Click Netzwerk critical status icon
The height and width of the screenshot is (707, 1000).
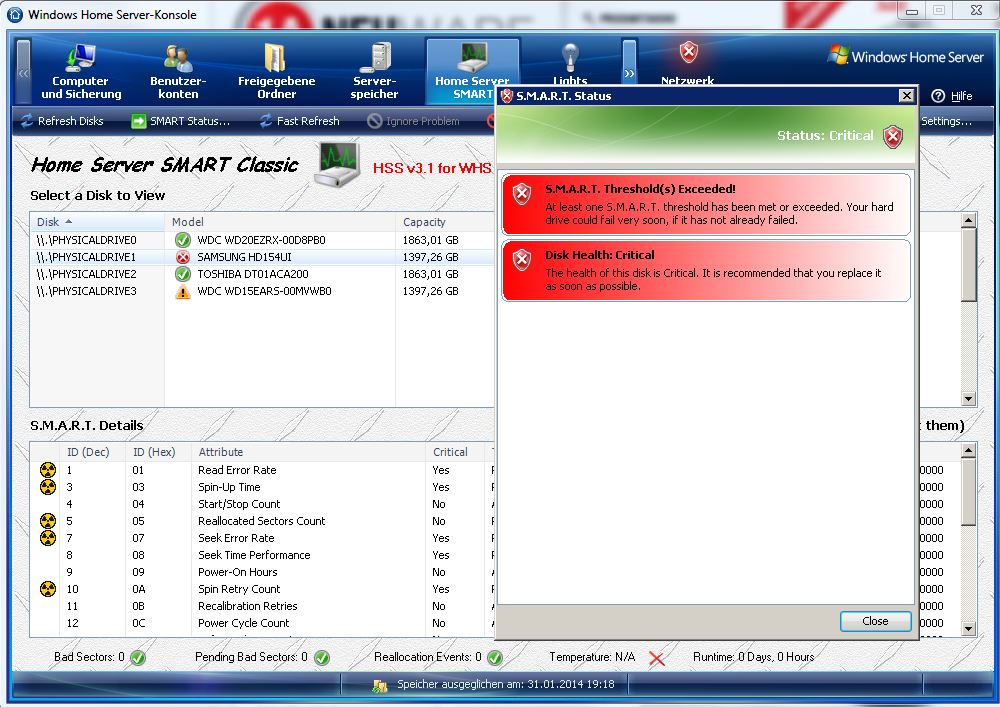[x=688, y=52]
